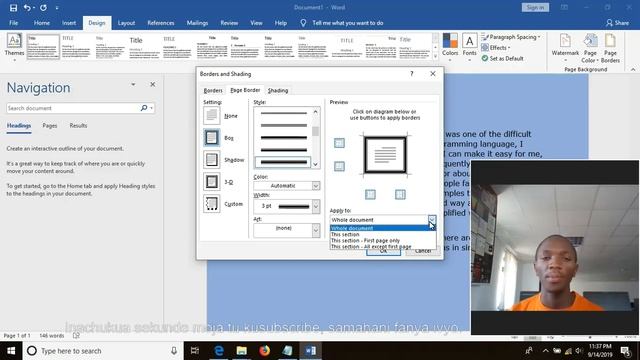Click the Task View taskbar icon
This screenshot has height=360, width=640.
click(x=195, y=351)
